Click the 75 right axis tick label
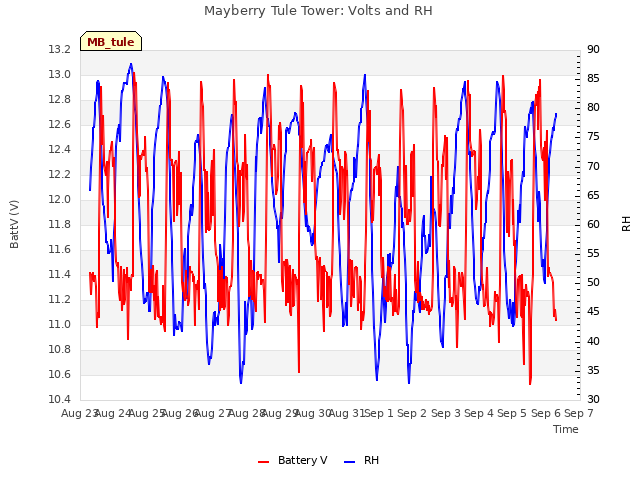Screen dimensions: 640x480 [x=593, y=137]
